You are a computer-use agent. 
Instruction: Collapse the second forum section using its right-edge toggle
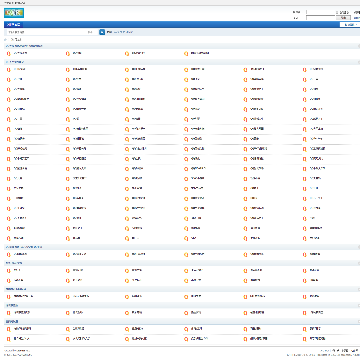point(359,62)
